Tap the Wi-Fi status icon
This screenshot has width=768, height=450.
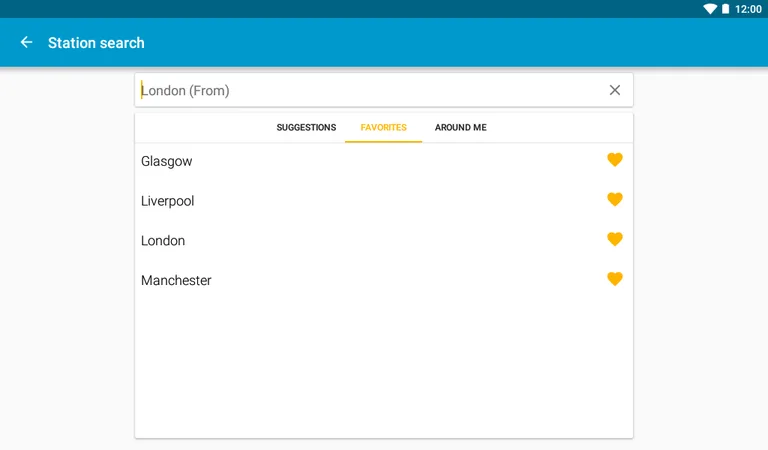pyautogui.click(x=709, y=9)
